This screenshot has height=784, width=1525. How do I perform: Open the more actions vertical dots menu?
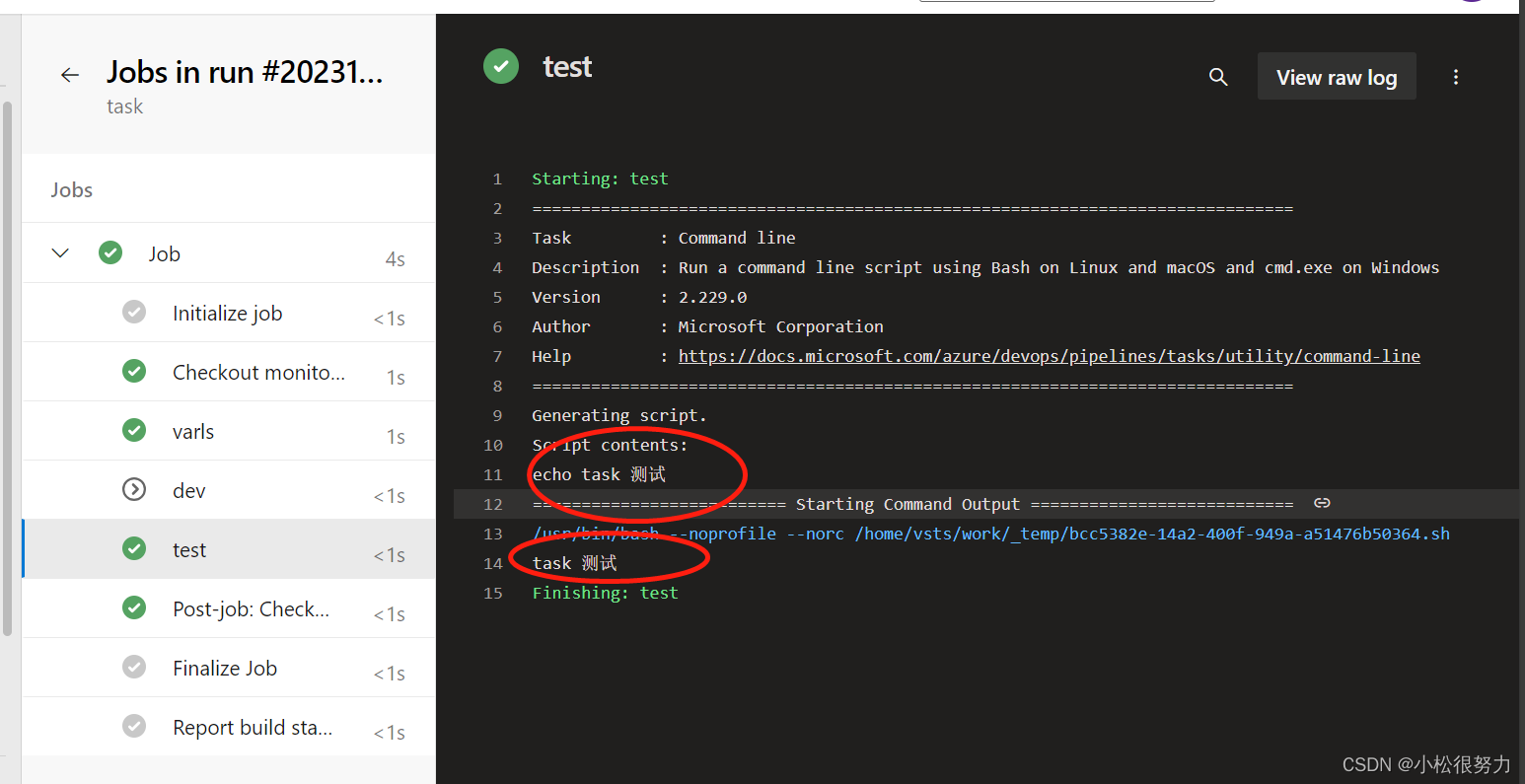click(1455, 77)
